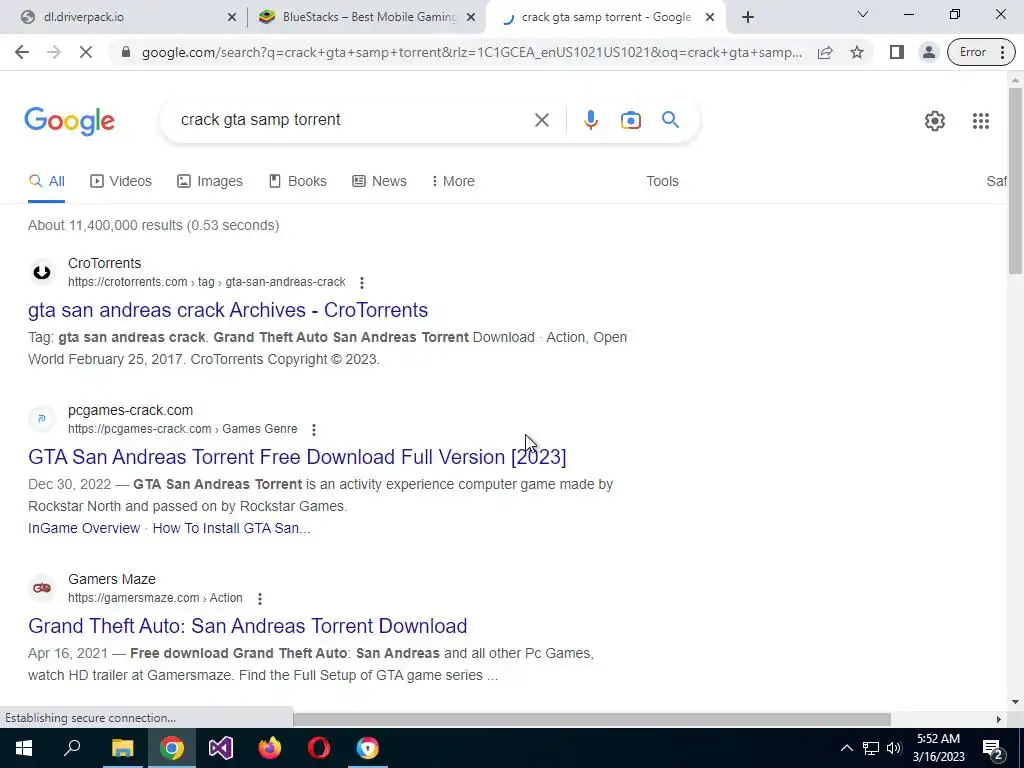Switch to the Images results tab
Screen dimensions: 1024x768
(210, 181)
